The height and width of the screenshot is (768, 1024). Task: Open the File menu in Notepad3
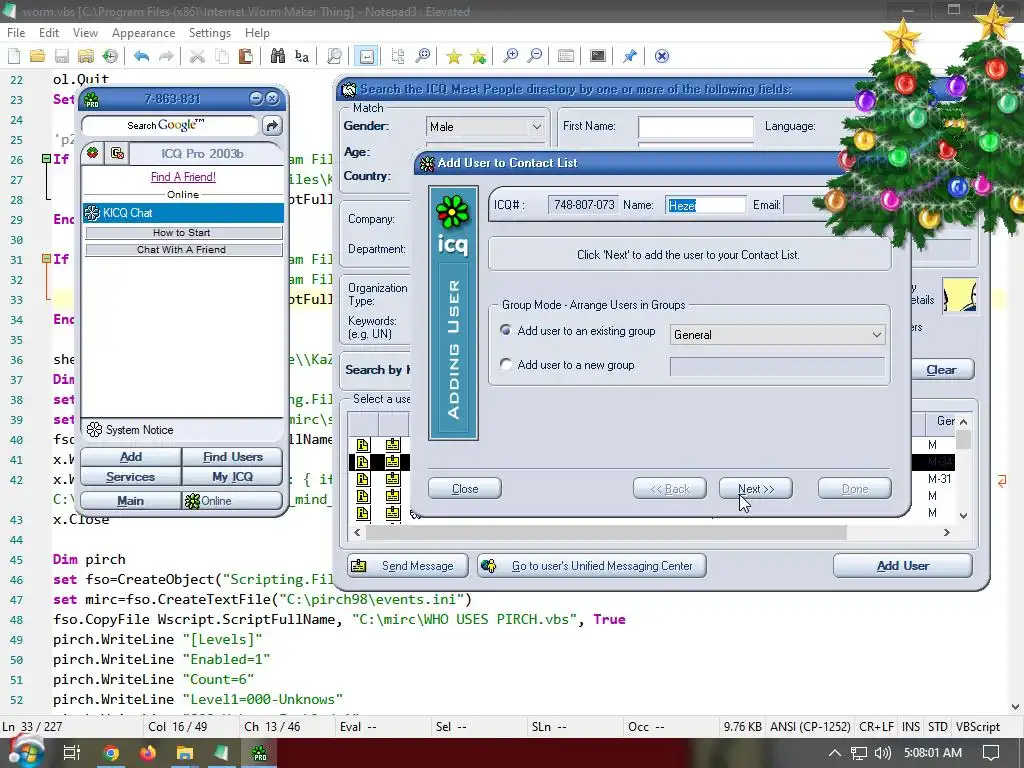tap(16, 33)
